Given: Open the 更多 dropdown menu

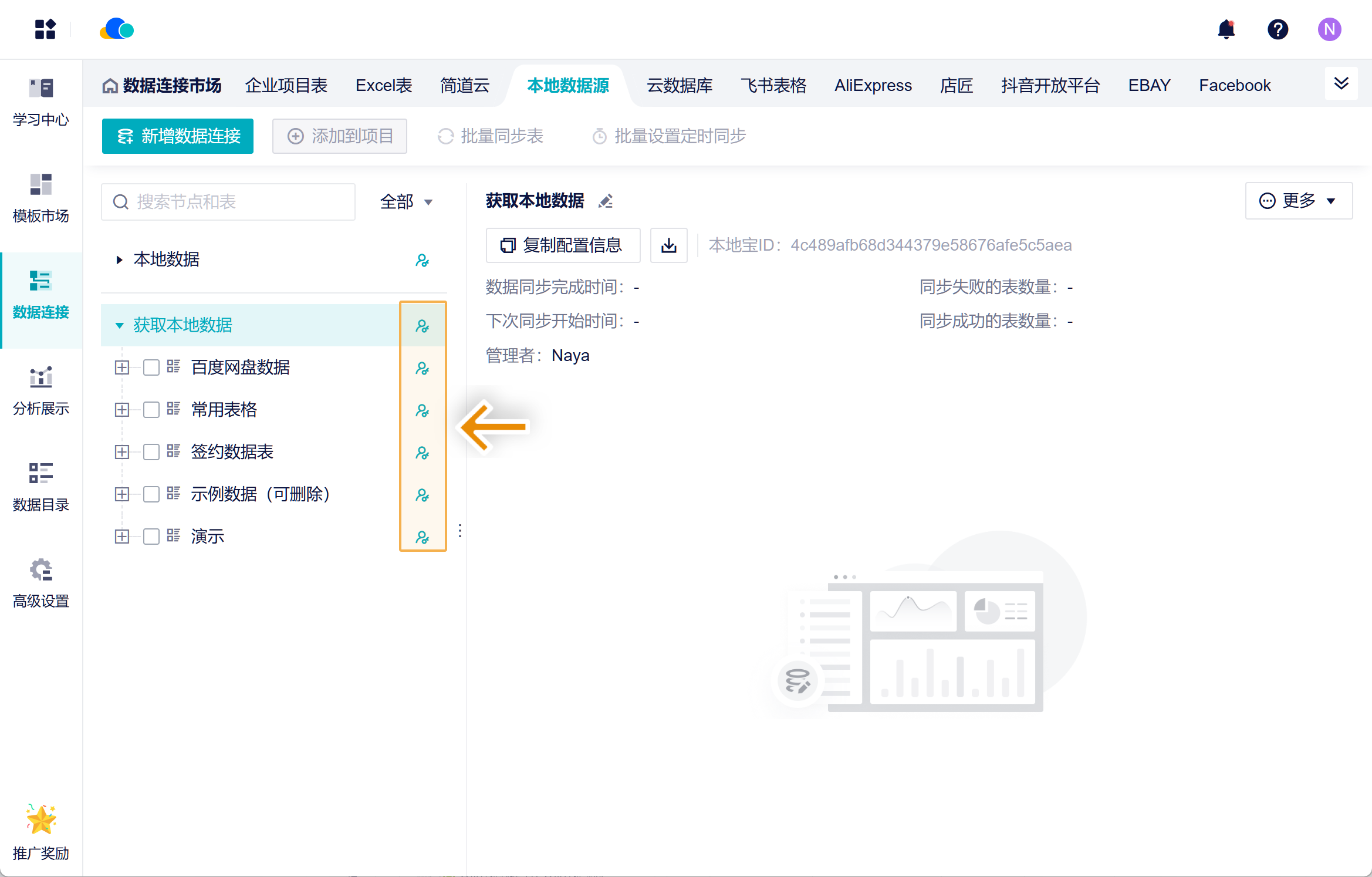Looking at the screenshot, I should 1298,201.
